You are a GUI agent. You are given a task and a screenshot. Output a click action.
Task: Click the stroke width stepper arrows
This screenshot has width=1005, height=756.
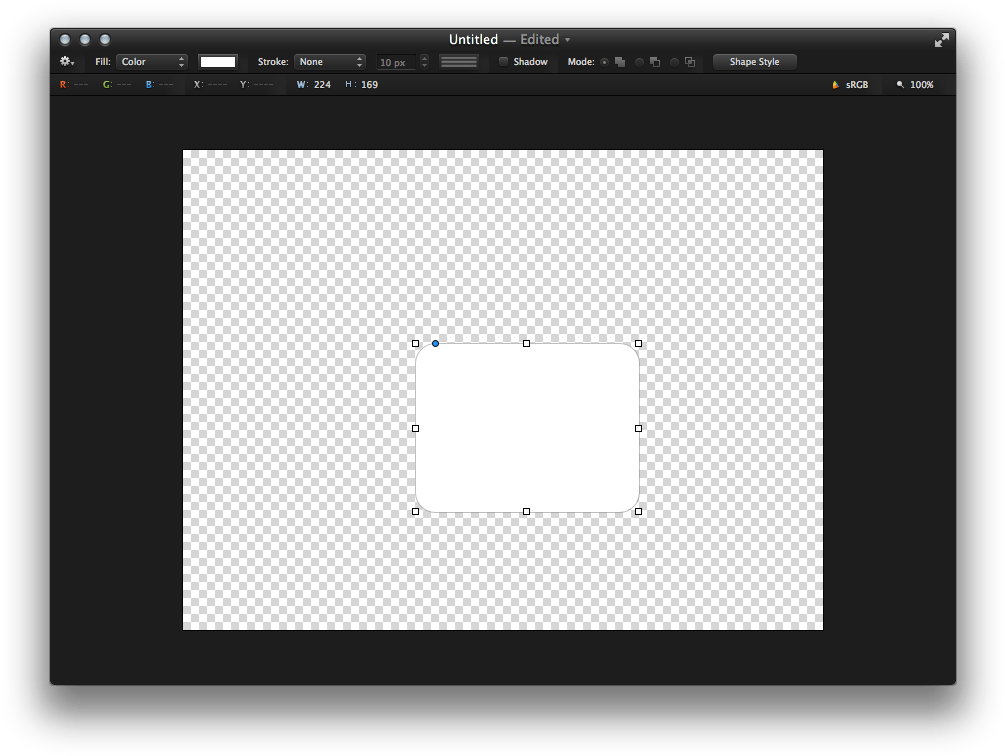[x=424, y=62]
